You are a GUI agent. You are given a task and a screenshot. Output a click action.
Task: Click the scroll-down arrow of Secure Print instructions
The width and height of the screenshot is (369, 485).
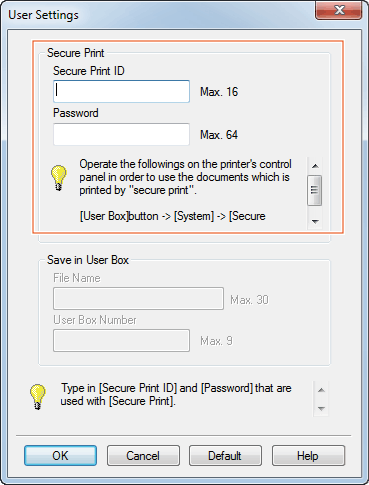click(315, 221)
